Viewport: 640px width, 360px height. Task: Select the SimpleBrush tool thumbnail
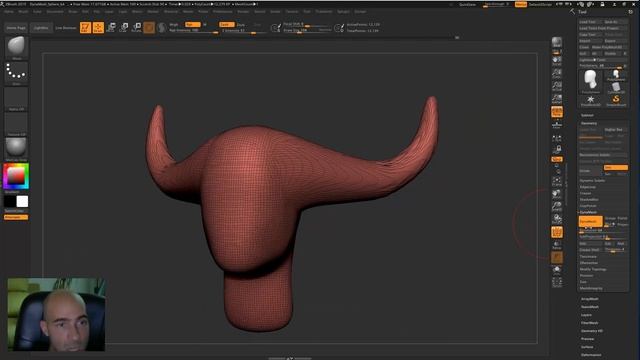[x=616, y=101]
